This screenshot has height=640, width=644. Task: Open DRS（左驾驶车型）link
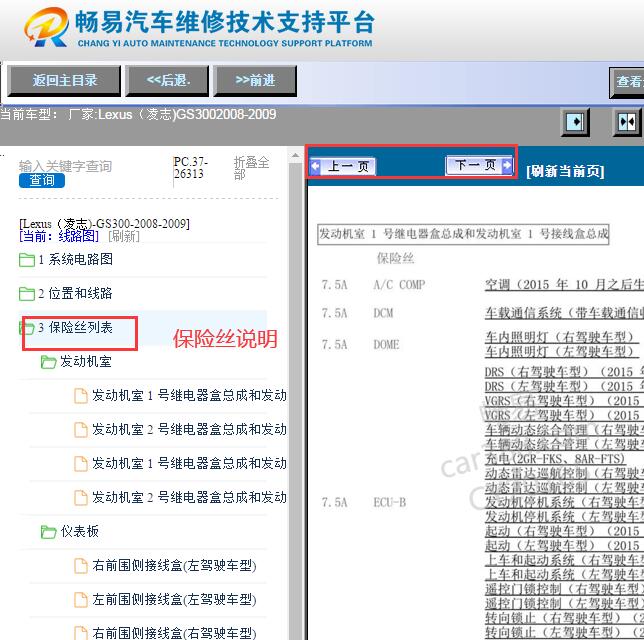tap(564, 386)
